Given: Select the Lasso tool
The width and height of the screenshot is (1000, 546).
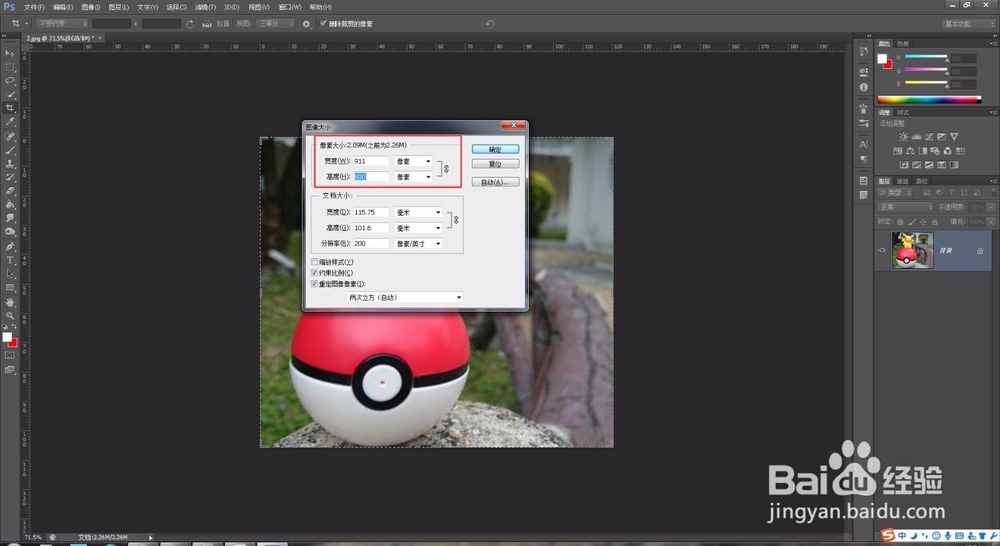Looking at the screenshot, I should click(x=10, y=80).
